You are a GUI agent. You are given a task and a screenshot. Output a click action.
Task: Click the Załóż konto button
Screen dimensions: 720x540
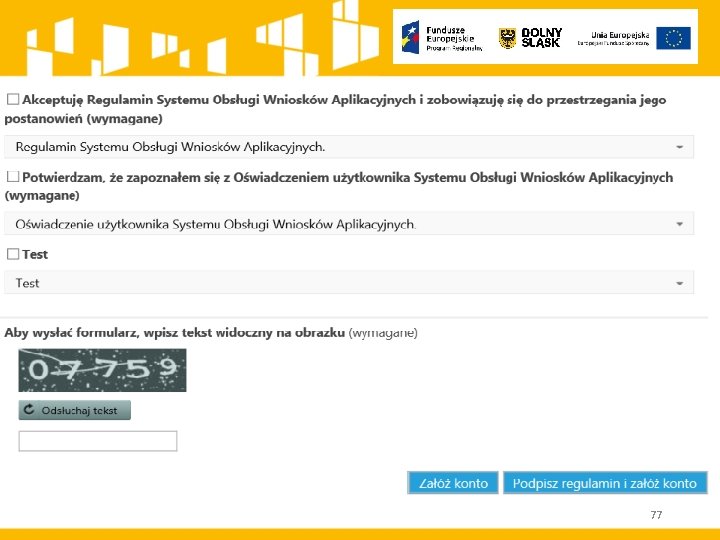pos(453,483)
